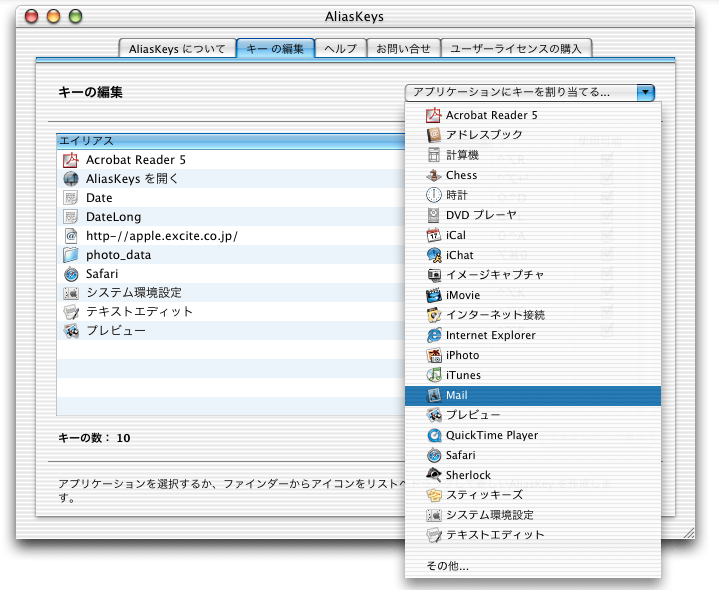719x590 pixels.
Task: Open the ユーザーライセンスの購入 tab
Action: click(x=516, y=49)
